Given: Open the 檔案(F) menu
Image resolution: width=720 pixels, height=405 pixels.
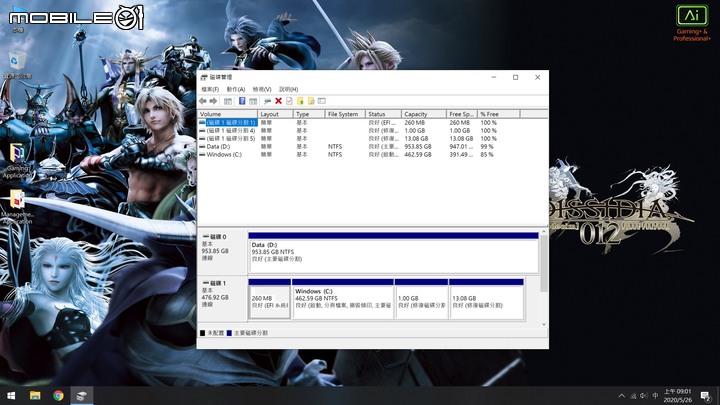Looking at the screenshot, I should pos(210,89).
